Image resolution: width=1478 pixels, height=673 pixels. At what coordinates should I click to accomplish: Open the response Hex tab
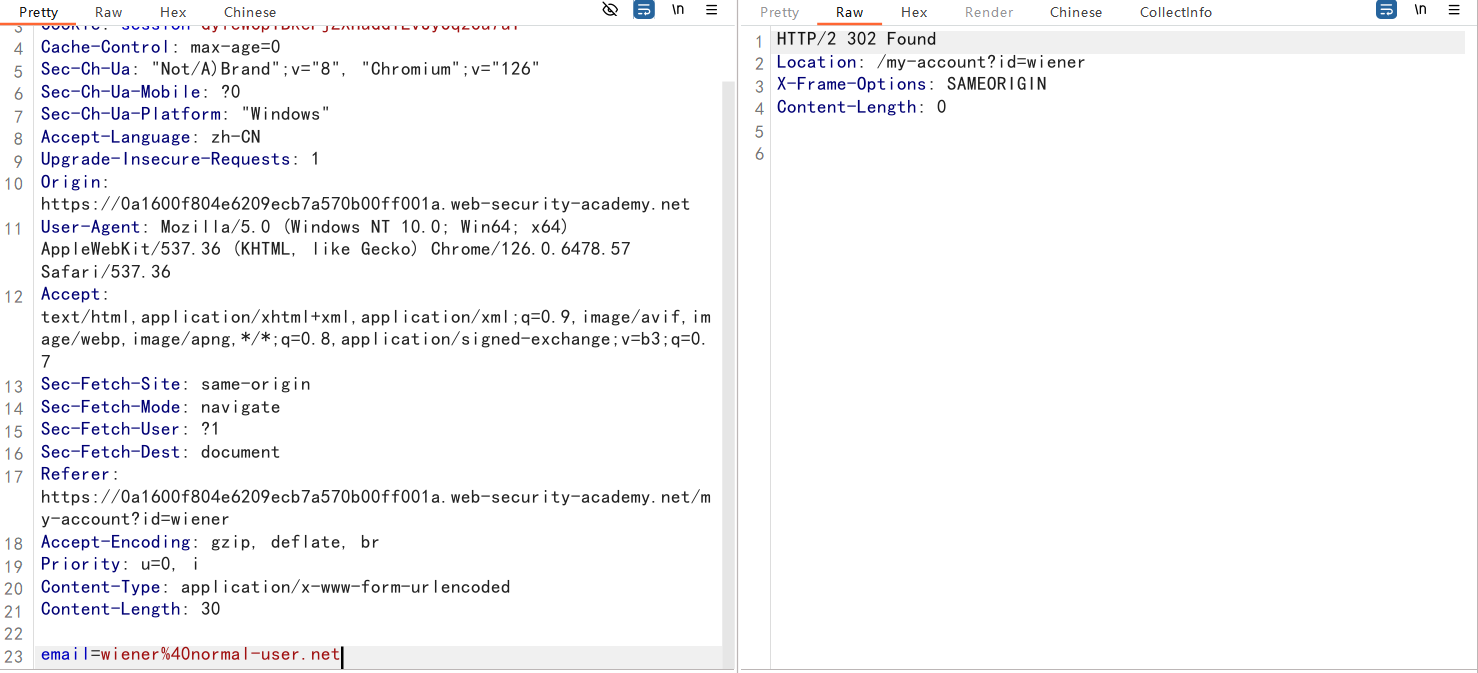[x=914, y=12]
